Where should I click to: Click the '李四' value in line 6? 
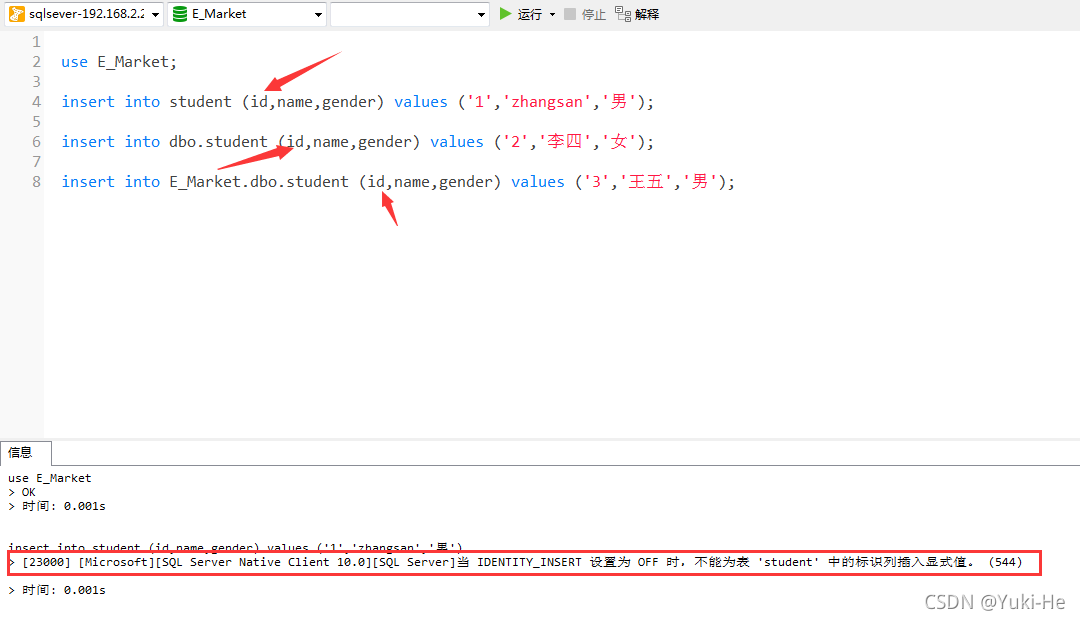[x=565, y=142]
